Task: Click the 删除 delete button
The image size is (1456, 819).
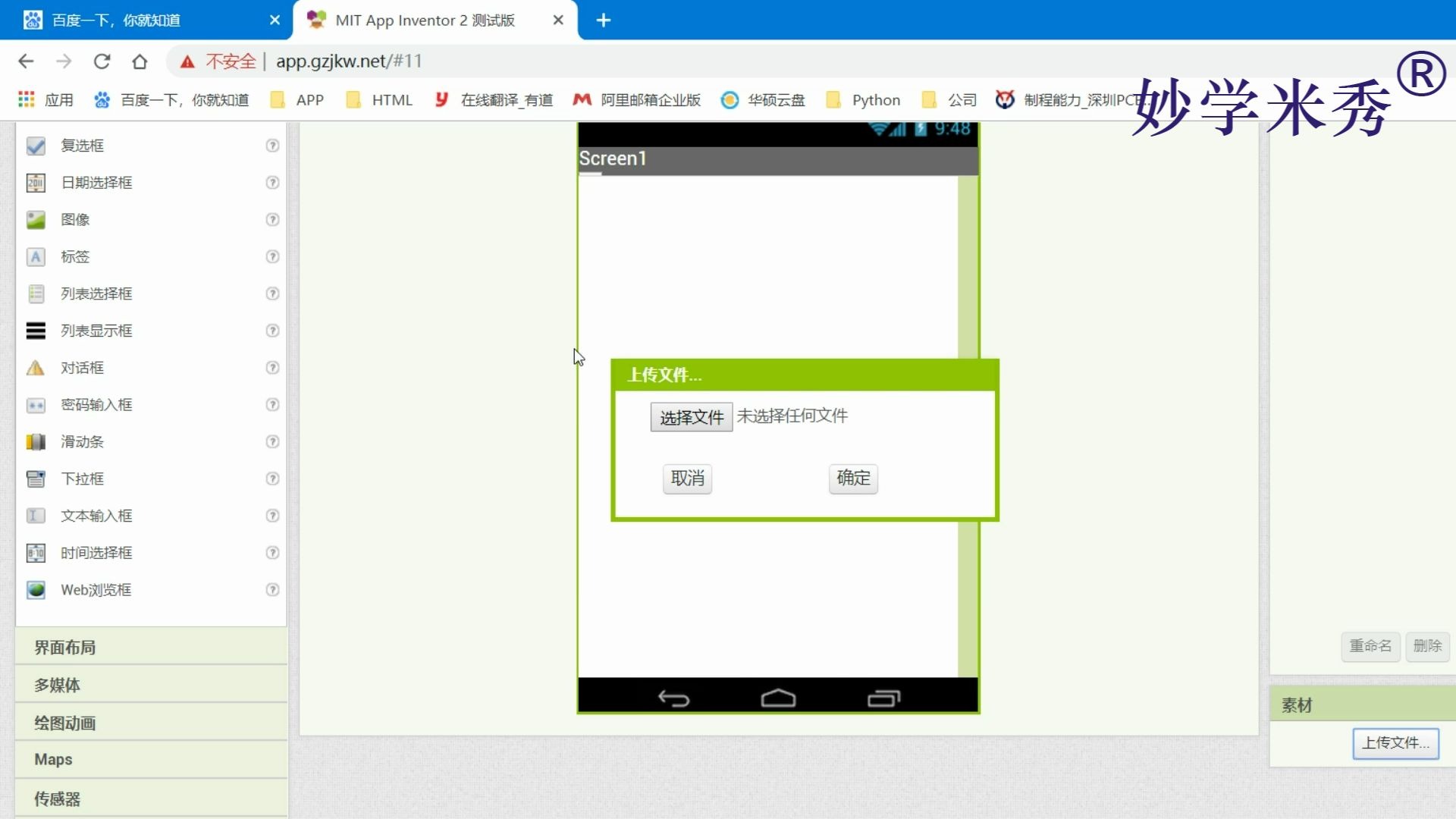Action: click(1427, 646)
